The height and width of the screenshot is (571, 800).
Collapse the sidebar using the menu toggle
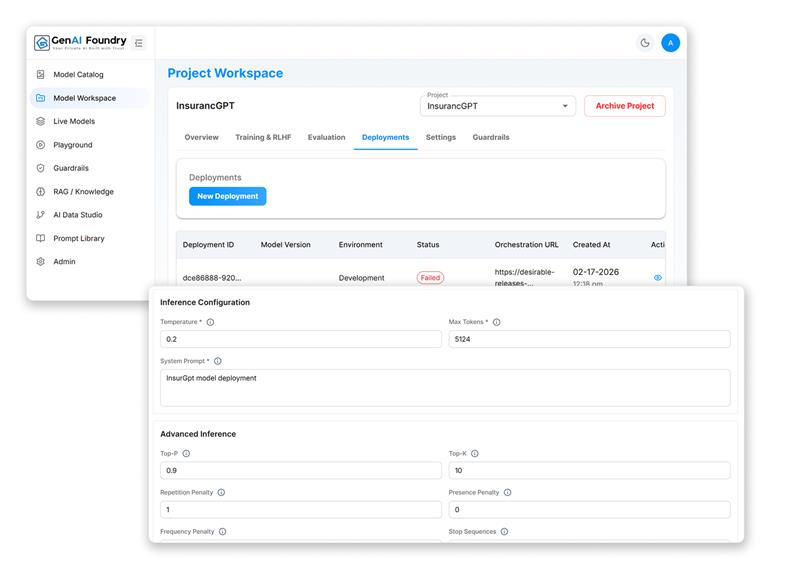pyautogui.click(x=139, y=43)
